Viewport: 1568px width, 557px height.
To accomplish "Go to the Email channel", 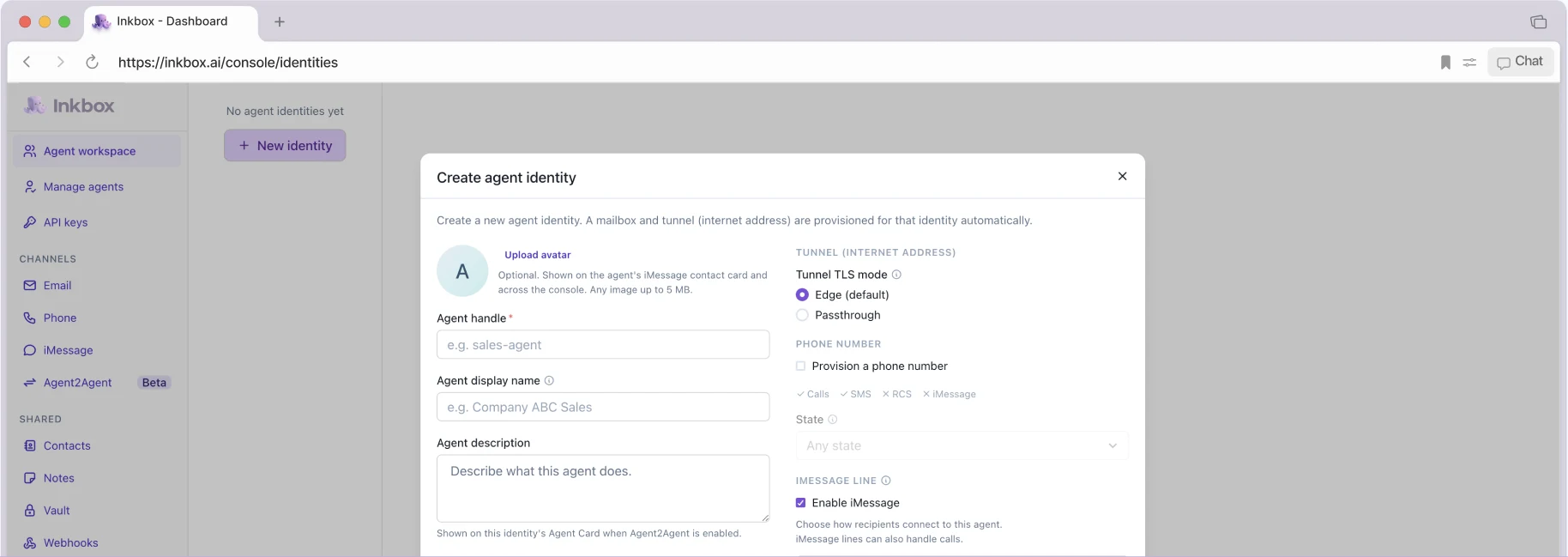I will 97,285.
